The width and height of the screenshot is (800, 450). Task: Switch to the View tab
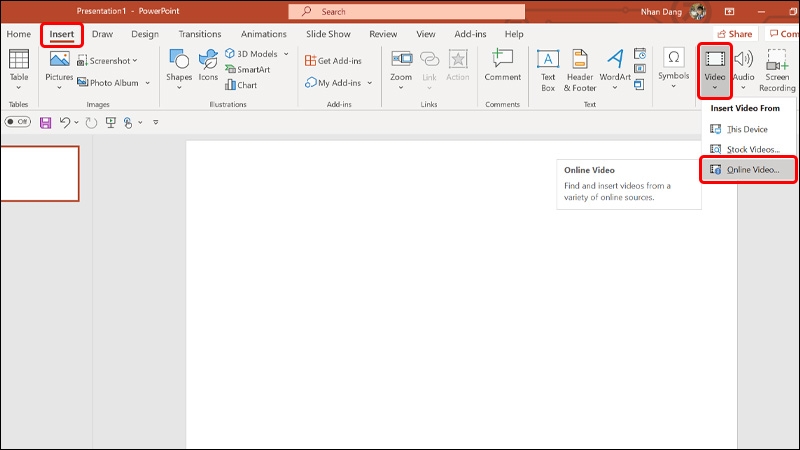tap(426, 34)
